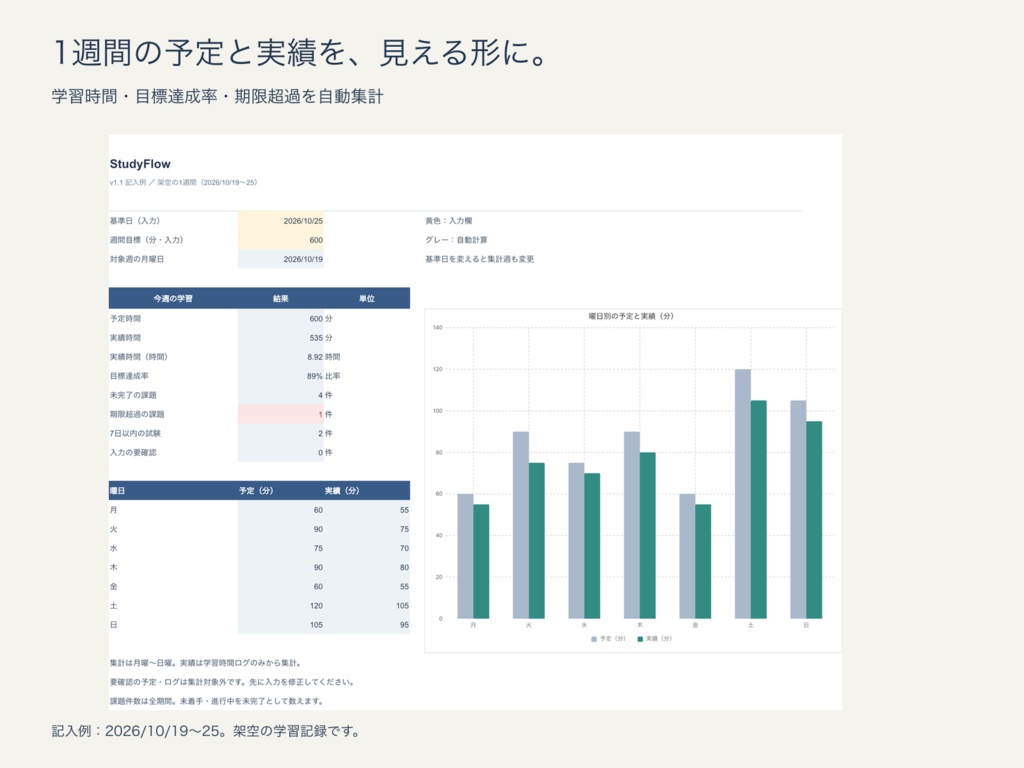
Task: Click the 140 y-axis label
Action: pos(438,328)
